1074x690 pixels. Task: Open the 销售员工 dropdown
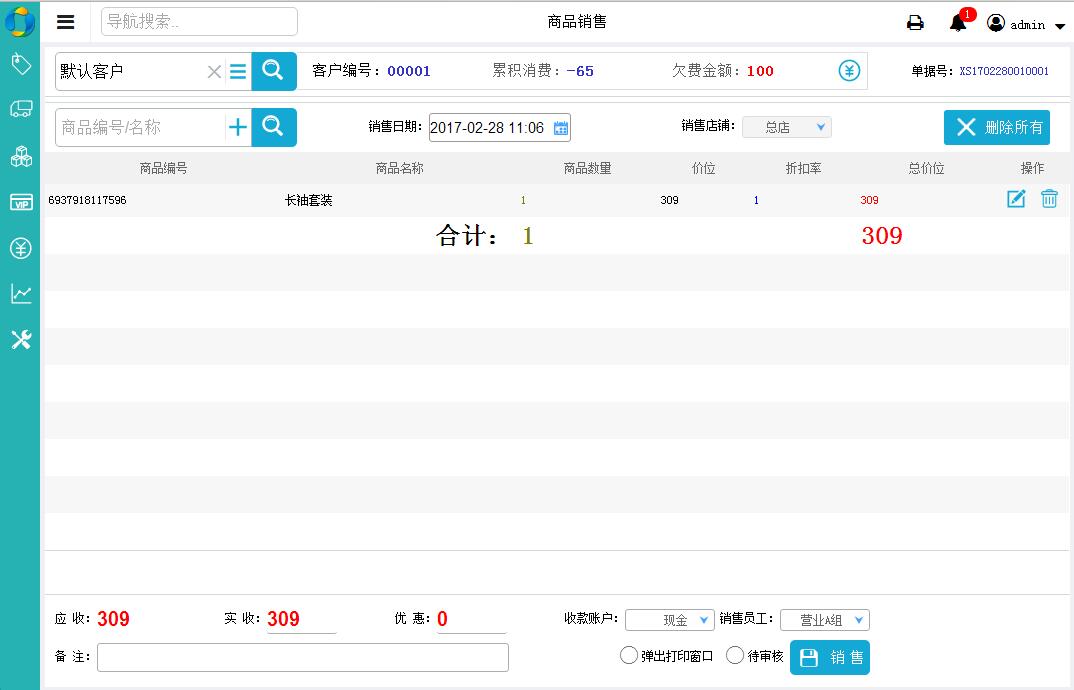[x=825, y=620]
